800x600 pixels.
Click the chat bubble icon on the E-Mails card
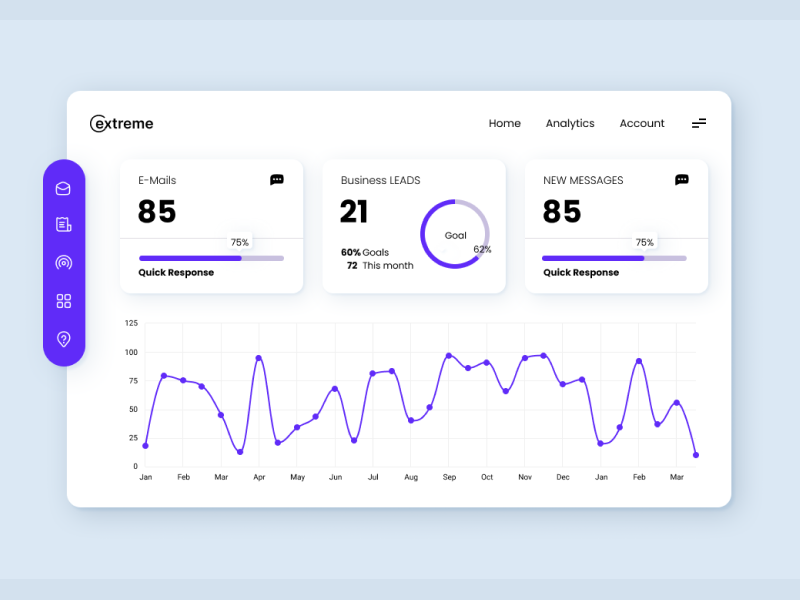click(x=277, y=180)
